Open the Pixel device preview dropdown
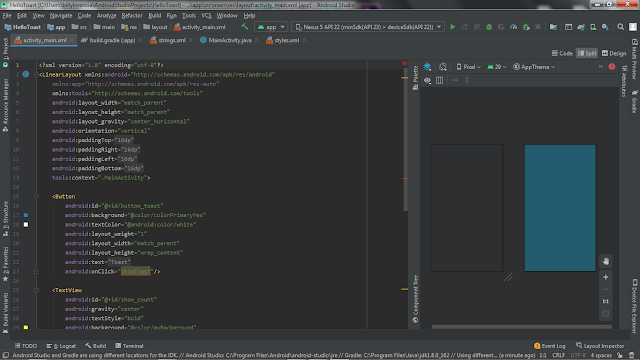Image resolution: width=640 pixels, height=360 pixels. 469,67
